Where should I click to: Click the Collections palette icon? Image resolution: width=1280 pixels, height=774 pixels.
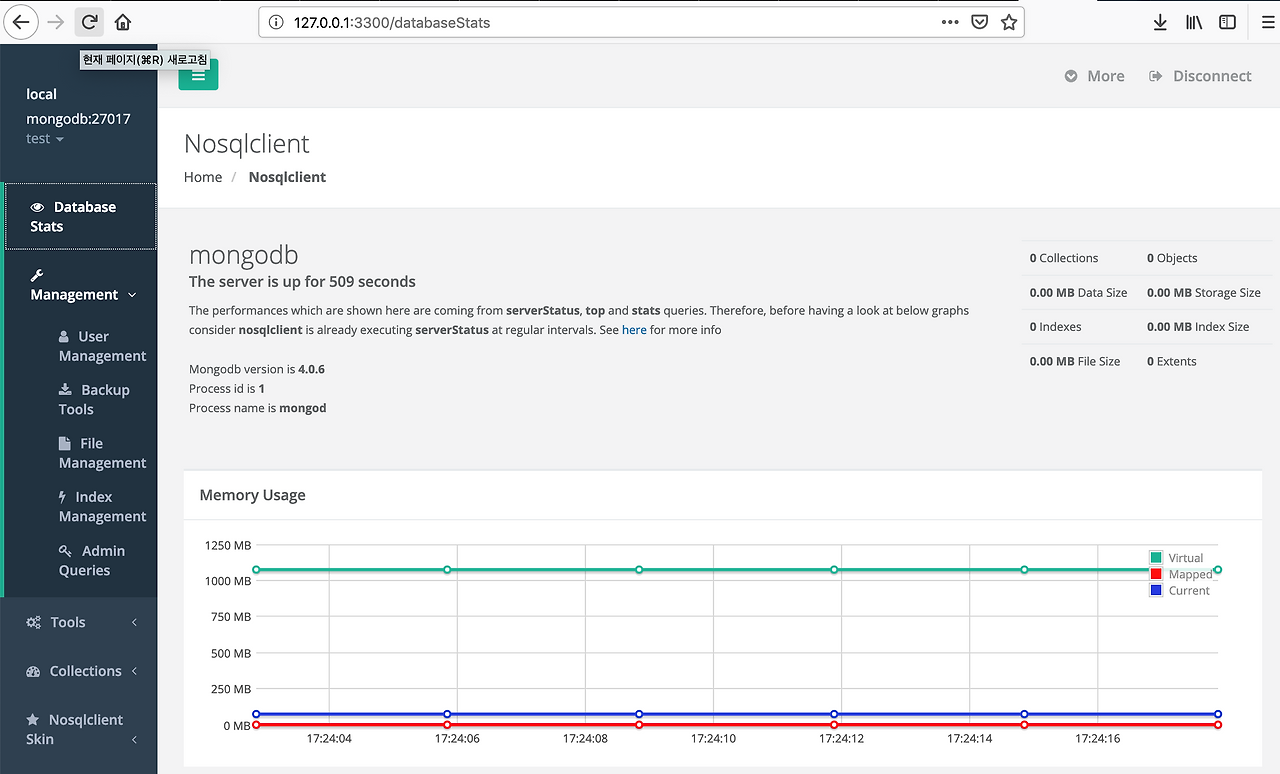click(33, 671)
